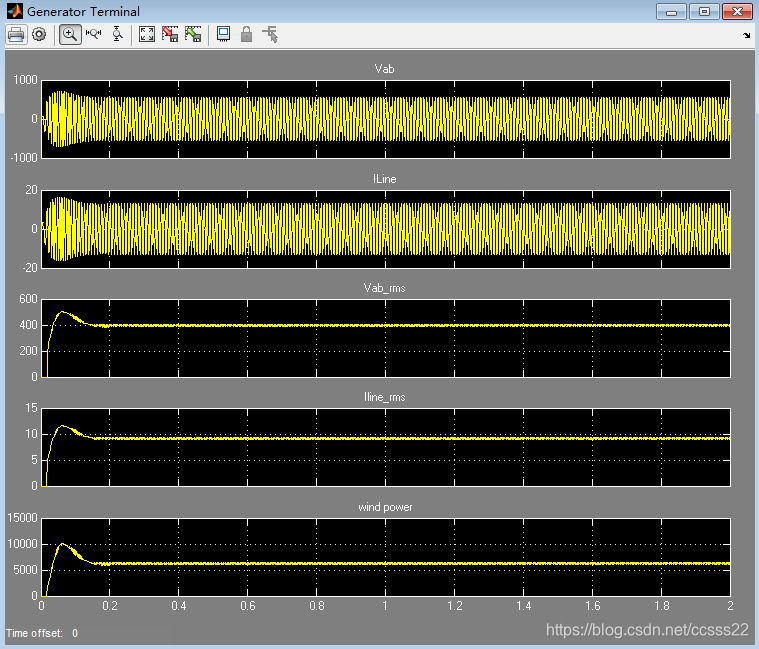The image size is (759, 649).
Task: Click the ILine plot title
Action: pos(385,179)
